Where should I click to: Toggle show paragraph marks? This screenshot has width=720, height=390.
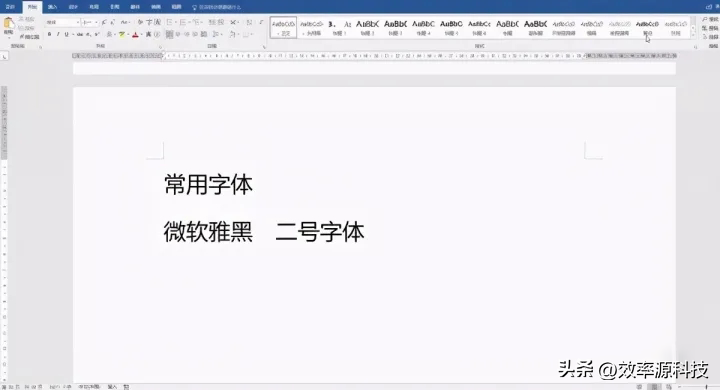click(261, 22)
